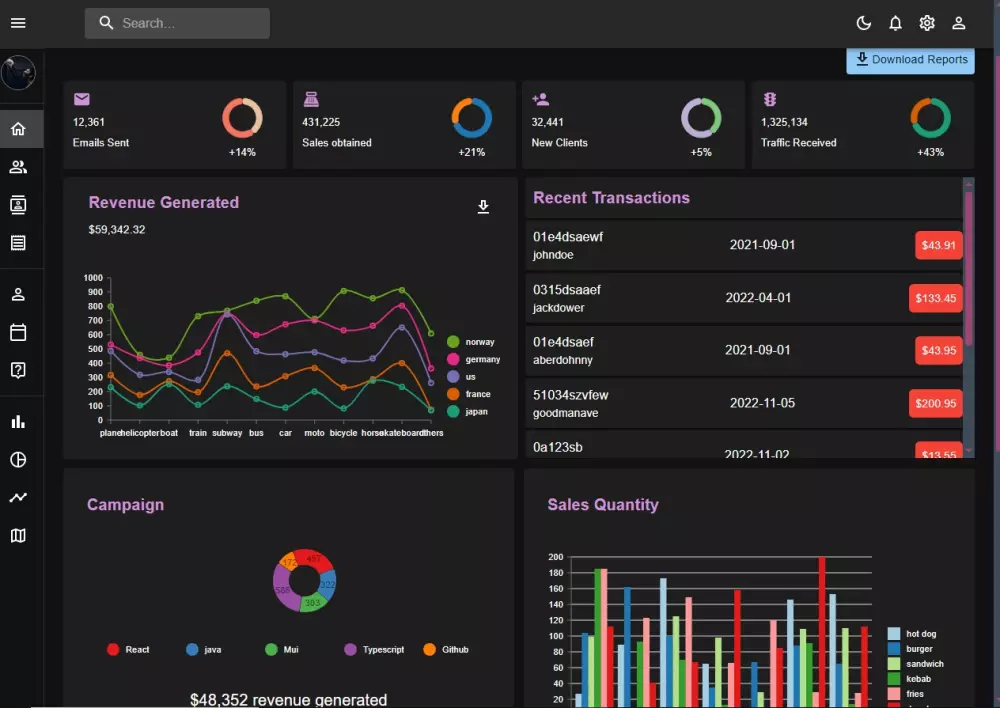Open the notifications bell
Viewport: 1000px width, 708px height.
tap(895, 22)
